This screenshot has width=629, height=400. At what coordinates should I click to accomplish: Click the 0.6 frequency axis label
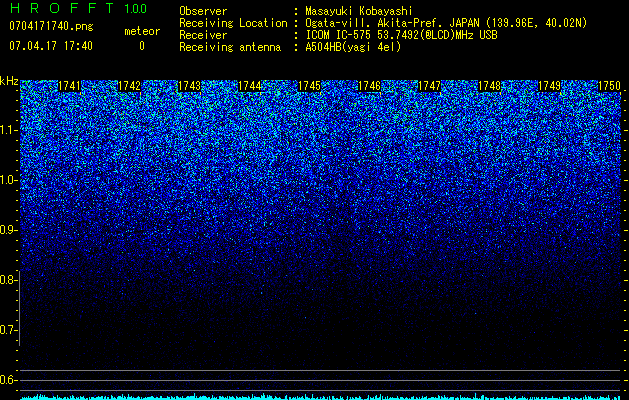click(7, 380)
